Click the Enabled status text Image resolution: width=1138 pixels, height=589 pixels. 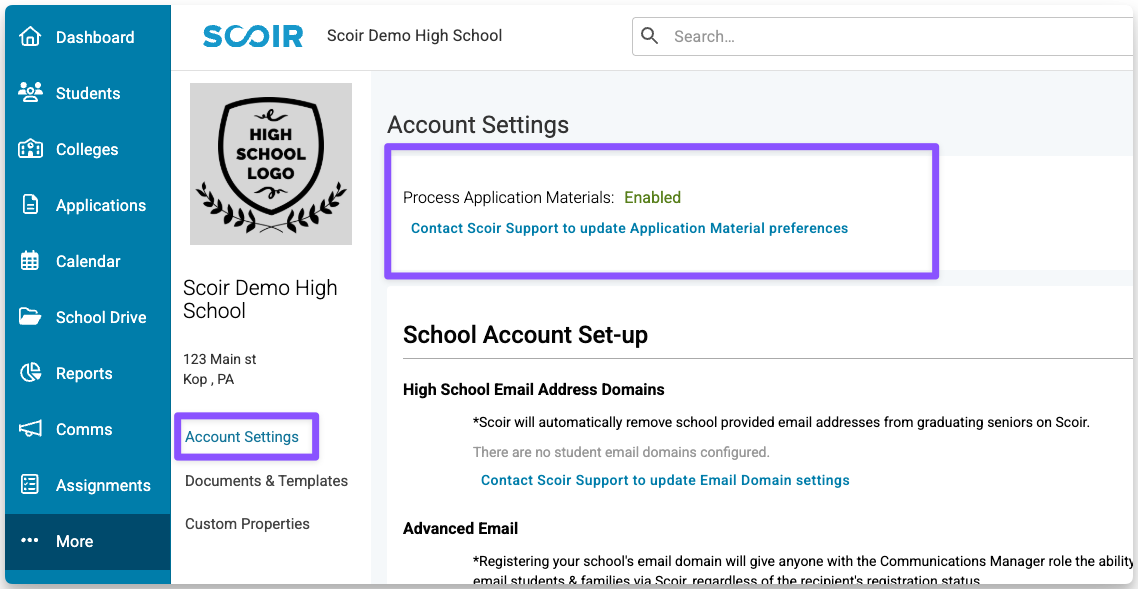652,197
